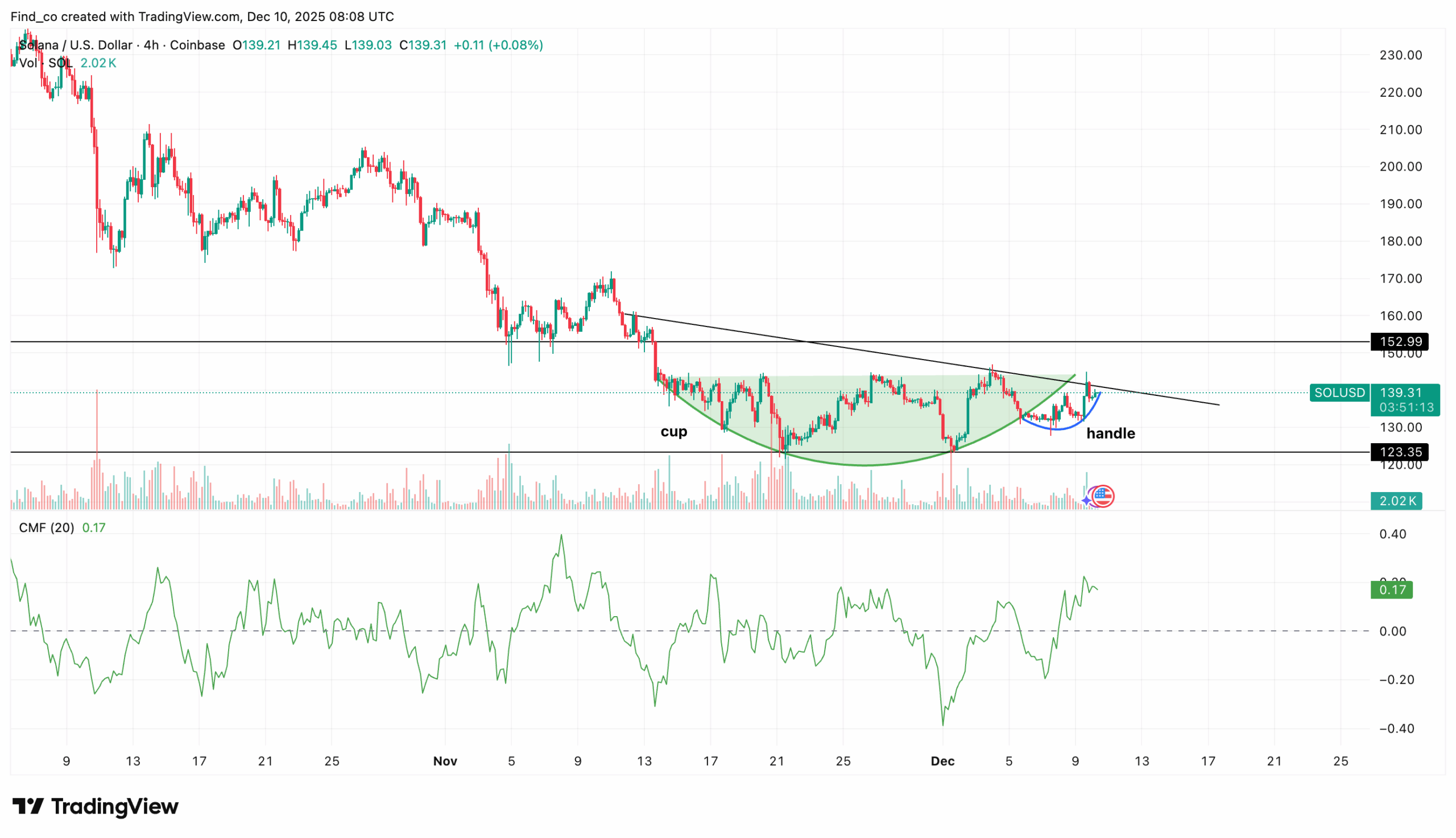Click the 2.02 K value in volume legend

coord(98,63)
